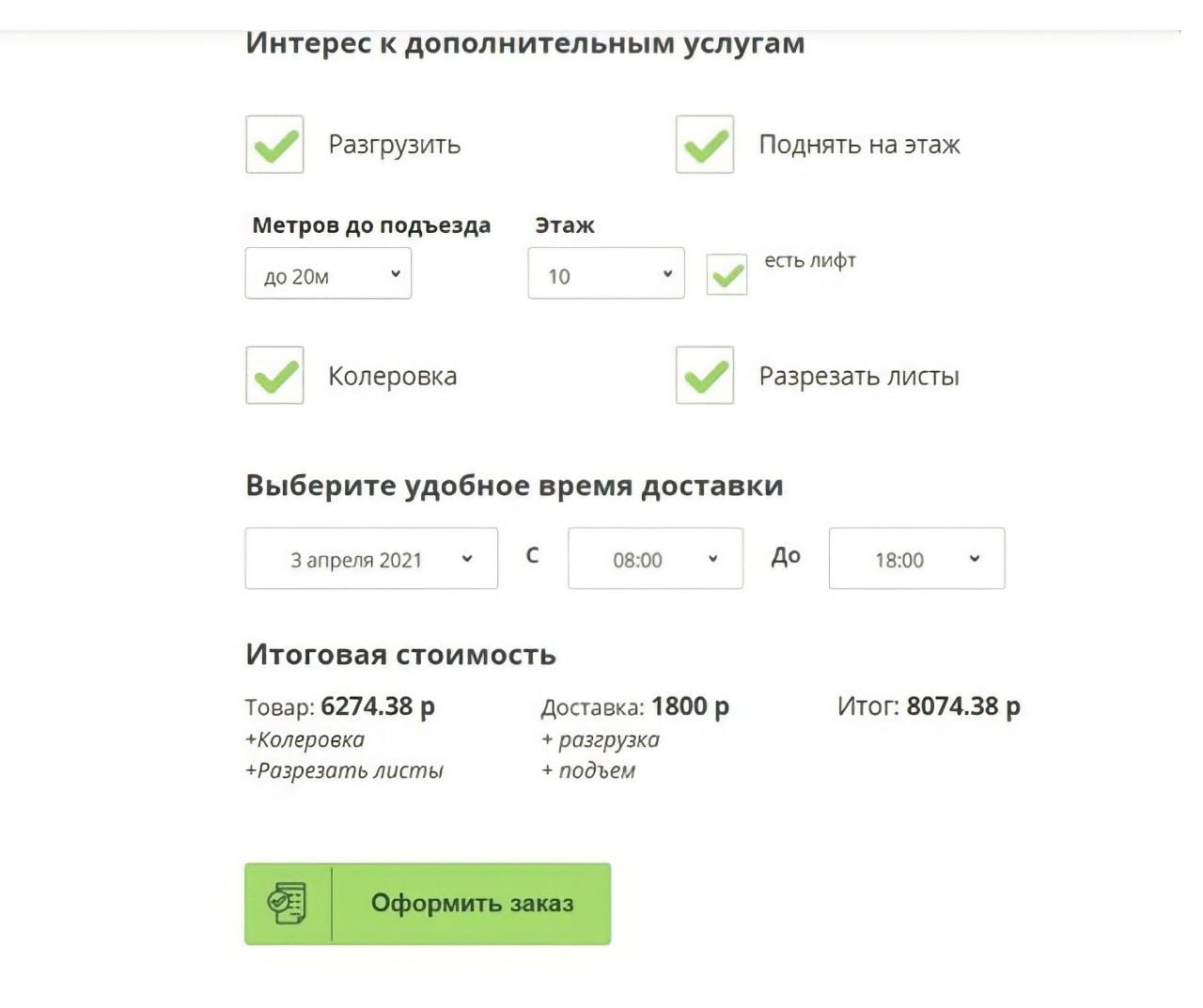Screen dimensions: 1203x1008
Task: Click the есть лифт label
Action: coord(810,260)
